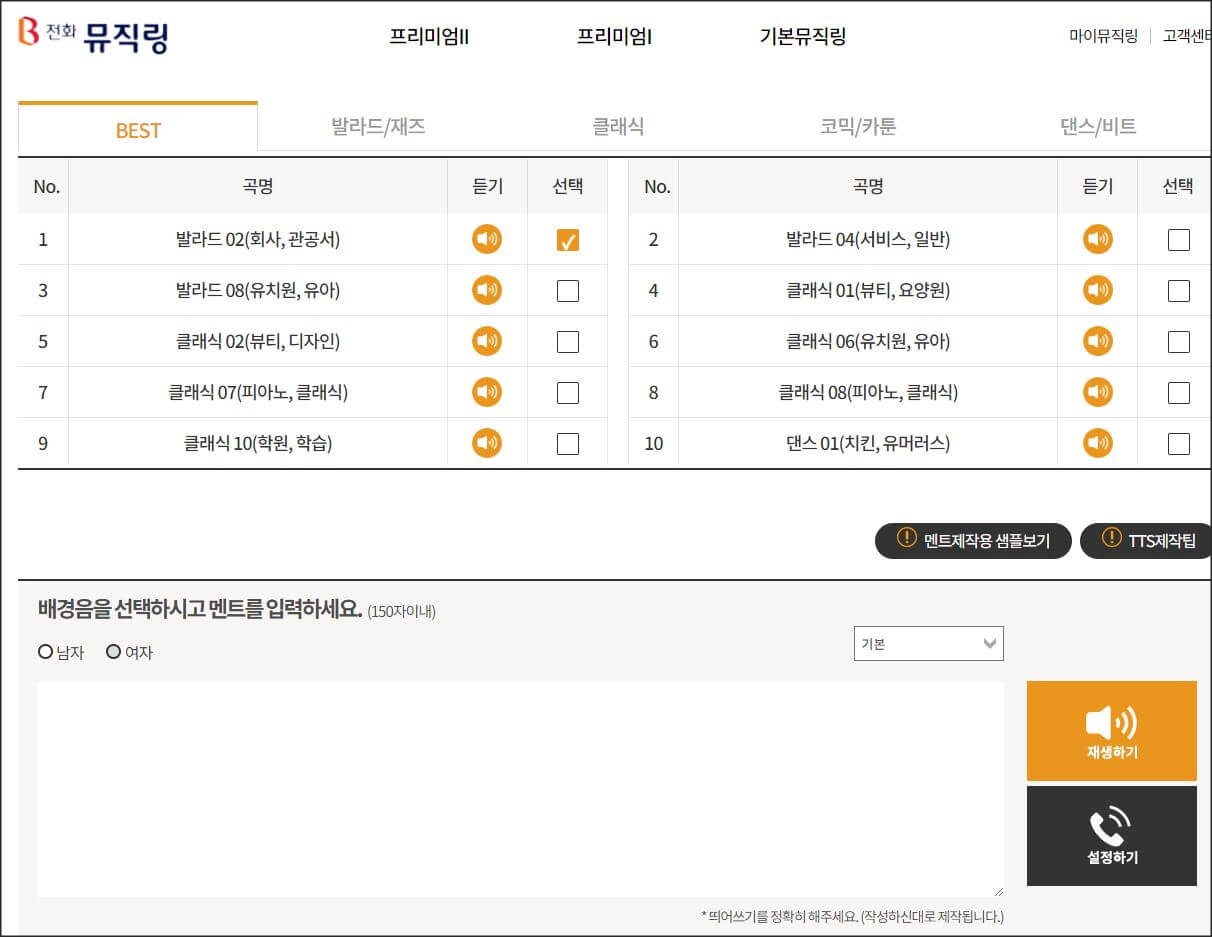1212x937 pixels.
Task: Open the 기본 voice style dropdown
Action: pos(928,643)
